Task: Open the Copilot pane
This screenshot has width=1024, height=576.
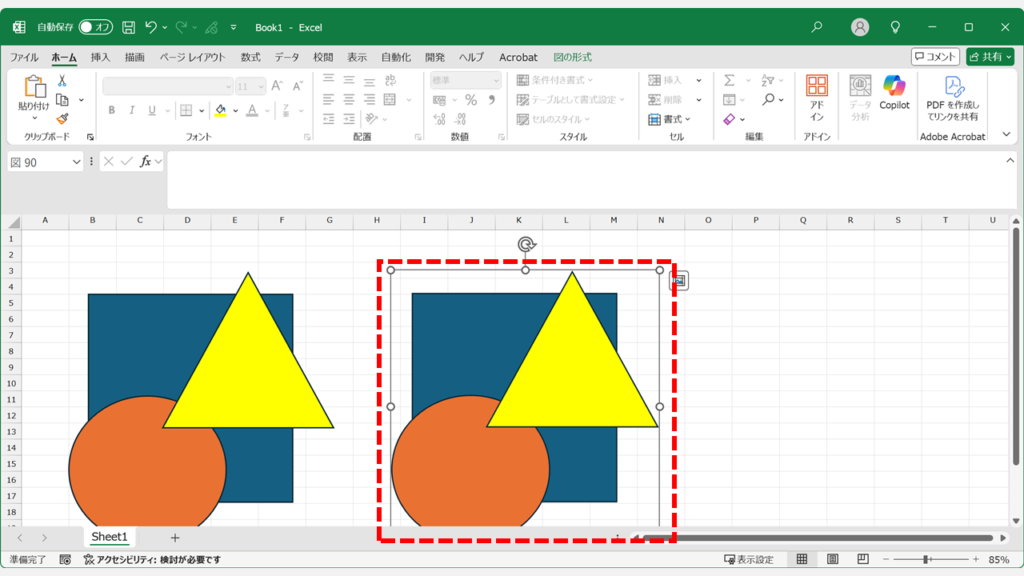Action: 894,92
